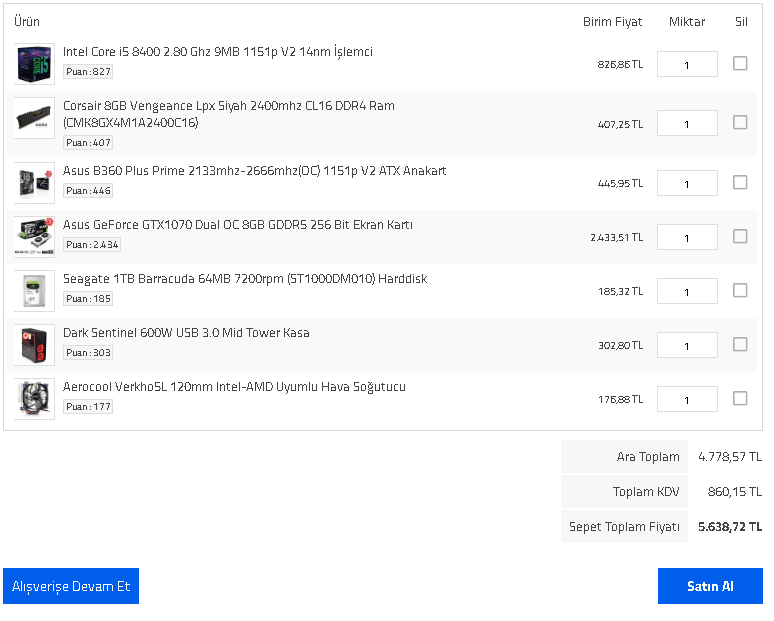Tick the delete checkbox for Intel Core i5
Screen dimensions: 774x621
pos(740,63)
